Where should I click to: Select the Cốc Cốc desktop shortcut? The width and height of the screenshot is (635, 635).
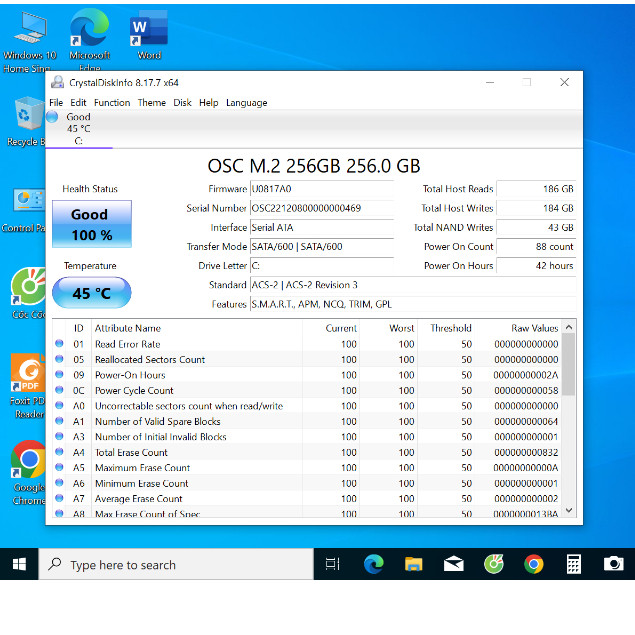pyautogui.click(x=28, y=293)
